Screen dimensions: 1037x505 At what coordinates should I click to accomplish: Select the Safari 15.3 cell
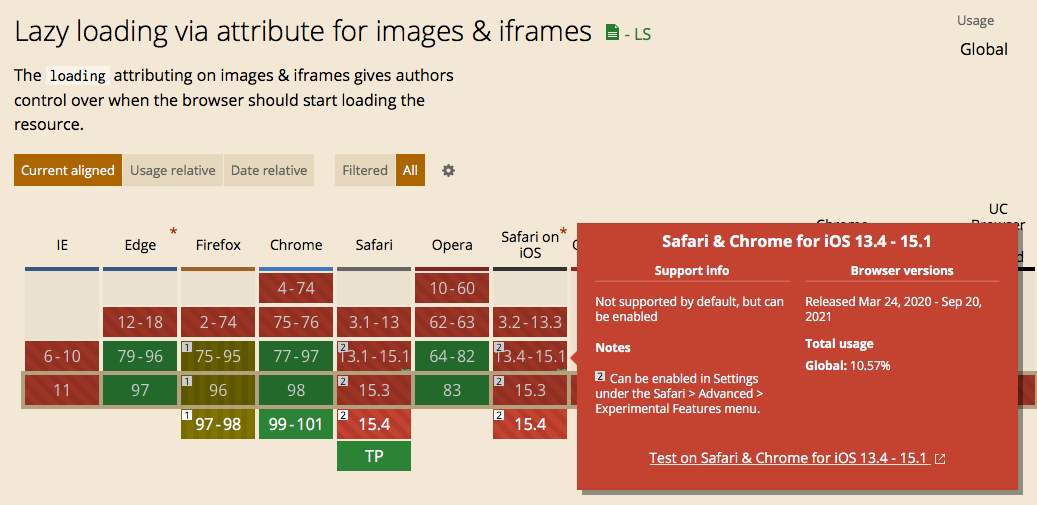pos(374,390)
